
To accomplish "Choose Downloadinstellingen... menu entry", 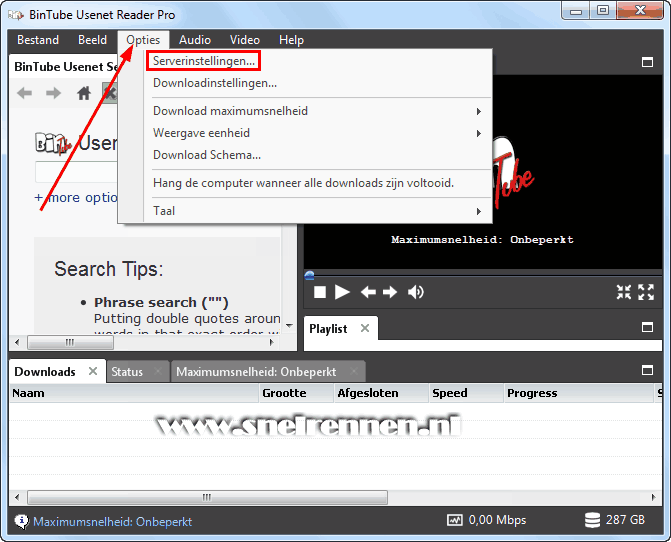I will [215, 83].
